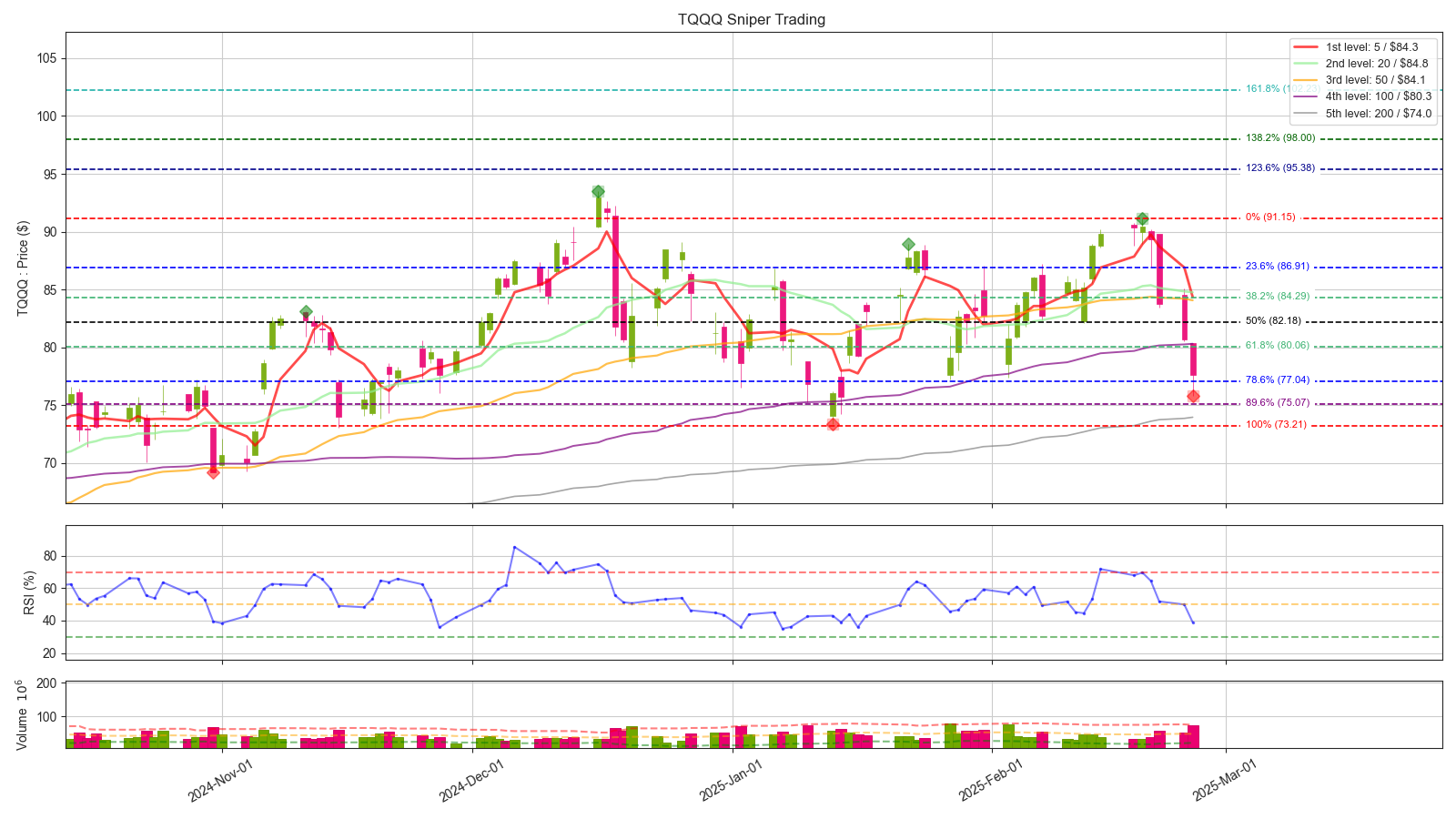
Task: Click the 'TQQQ : Price ($)' axis label
Action: tap(24, 269)
